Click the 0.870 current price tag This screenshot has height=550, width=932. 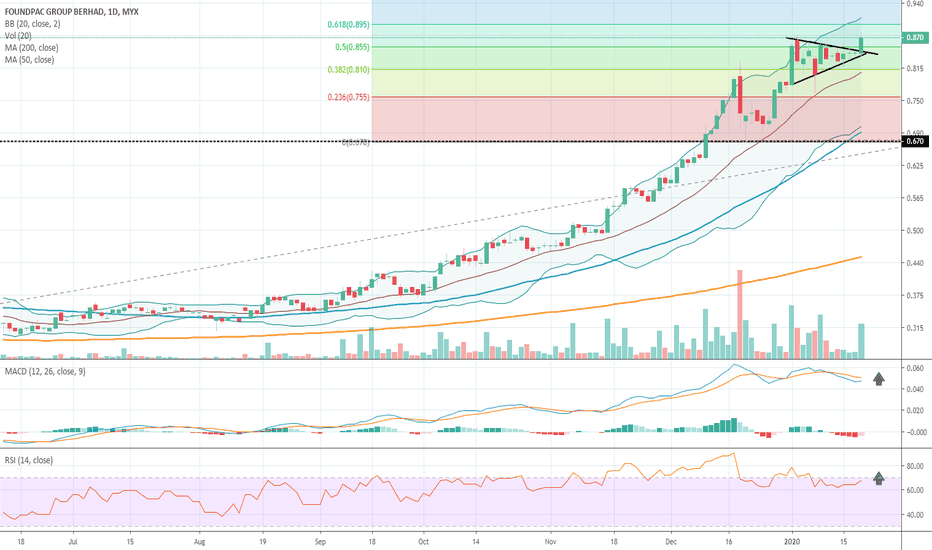click(915, 37)
